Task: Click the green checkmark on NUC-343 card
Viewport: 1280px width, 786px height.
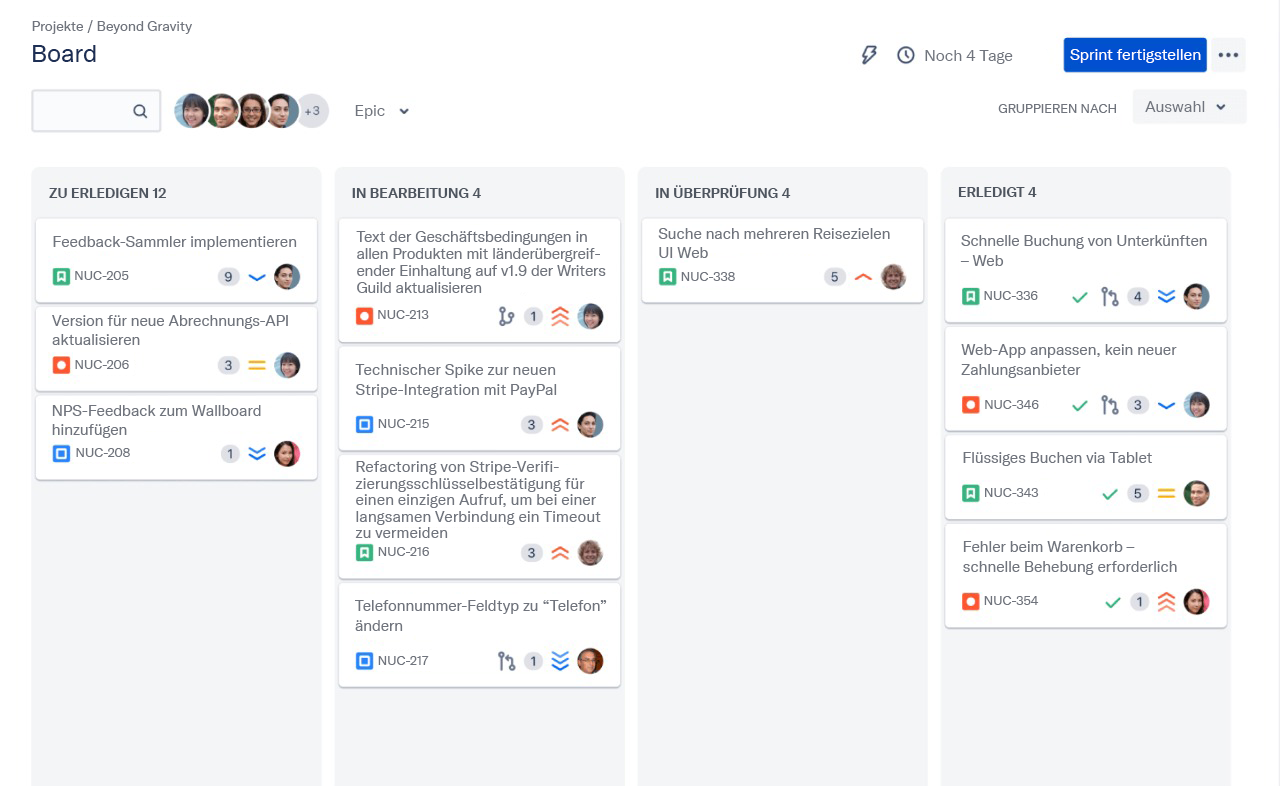Action: (1109, 494)
